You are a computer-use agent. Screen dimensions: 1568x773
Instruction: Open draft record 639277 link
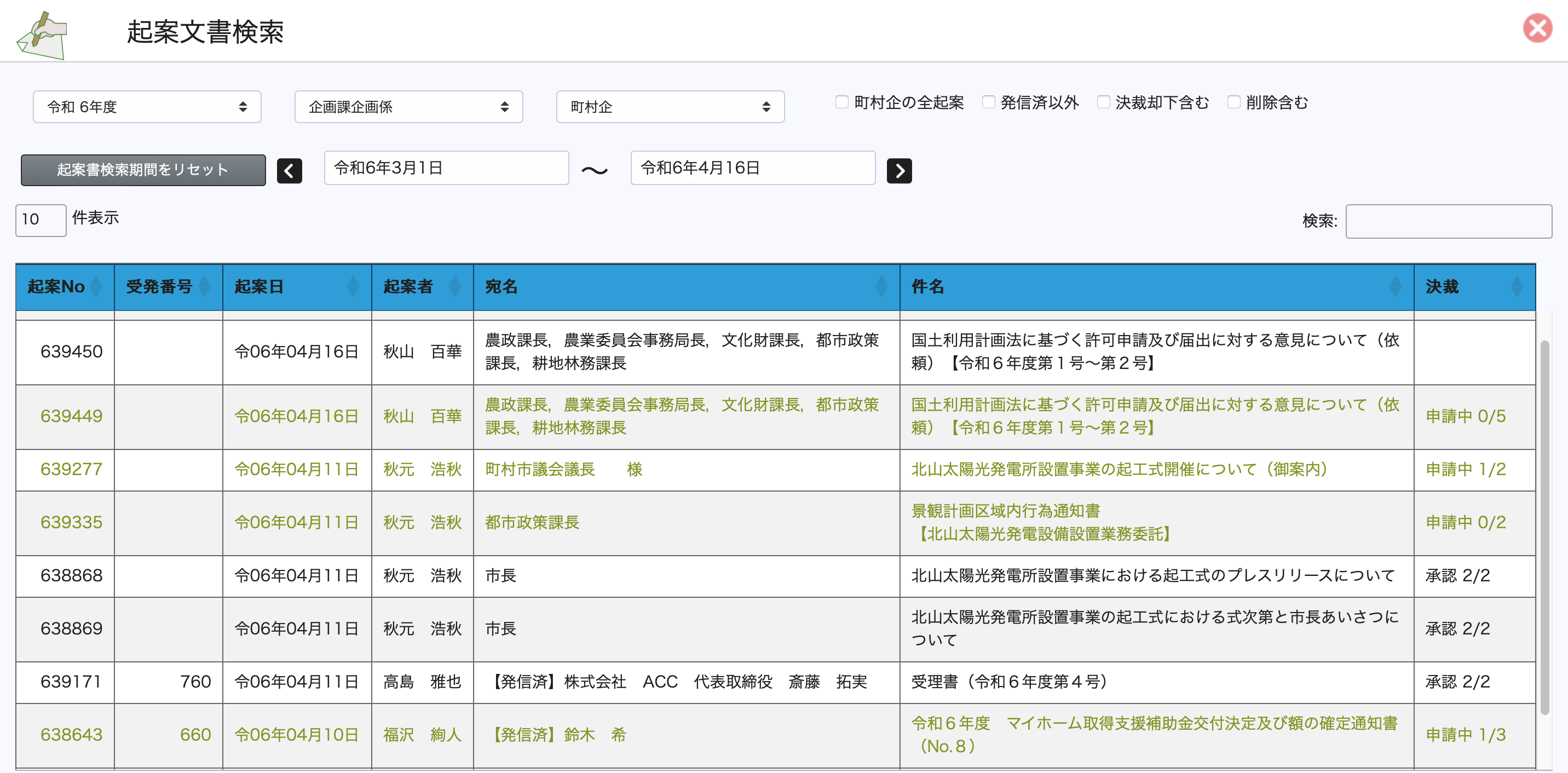71,469
